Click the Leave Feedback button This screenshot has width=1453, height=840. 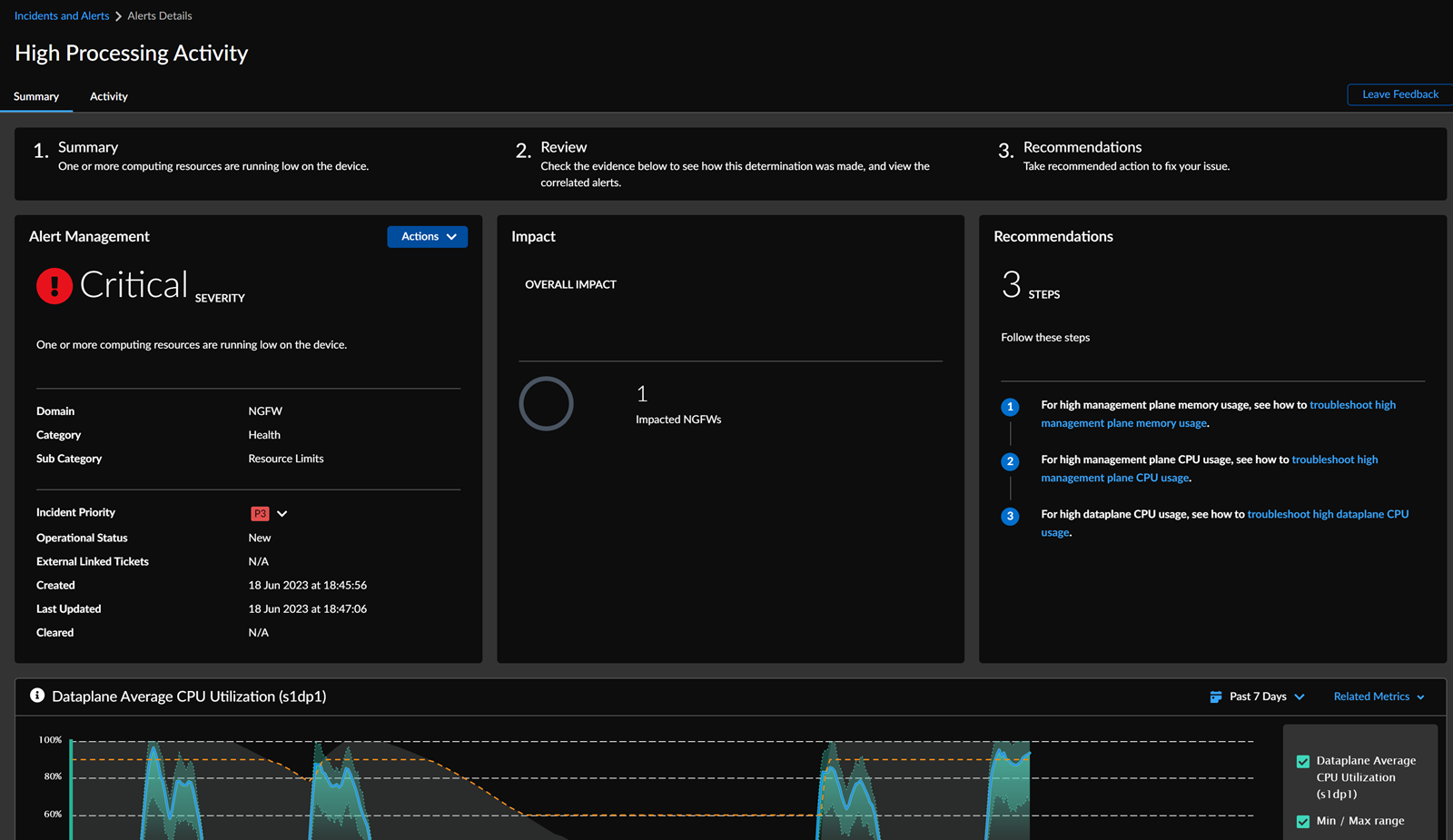click(x=1399, y=94)
